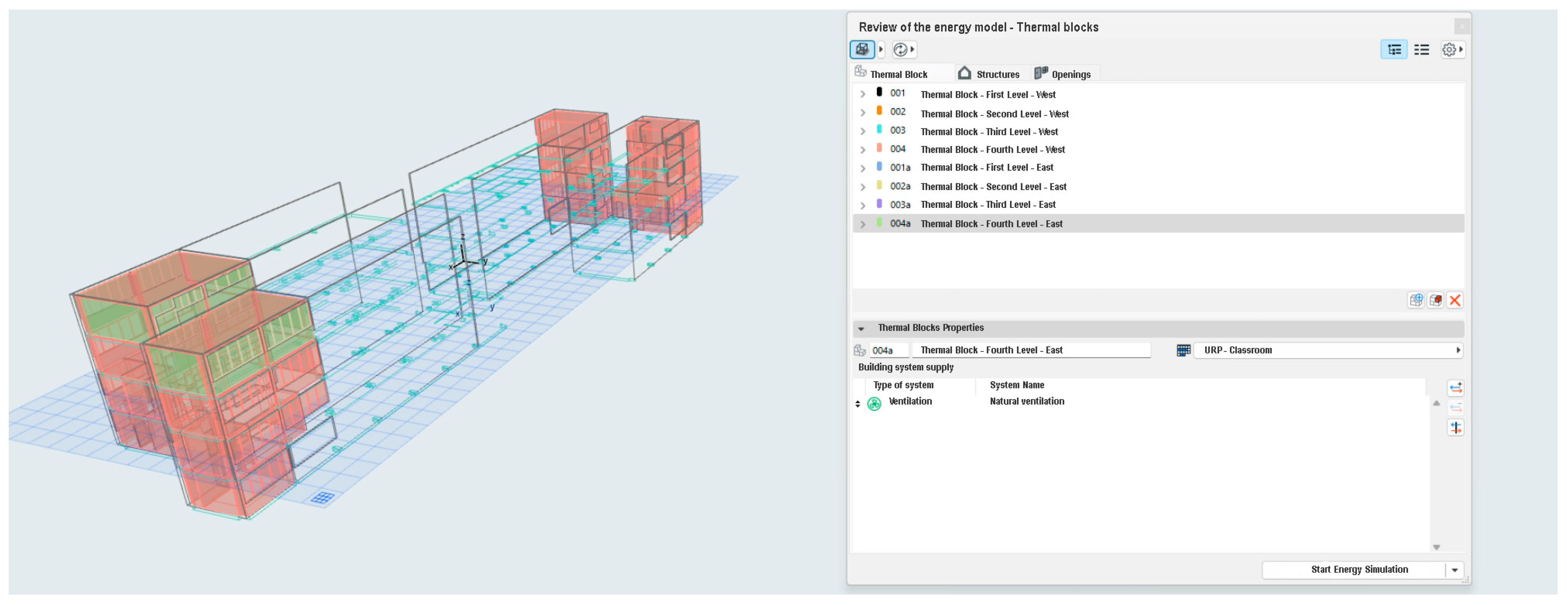Click the building systems edit icon
Screen dimensions: 1568x605
pos(1455,428)
